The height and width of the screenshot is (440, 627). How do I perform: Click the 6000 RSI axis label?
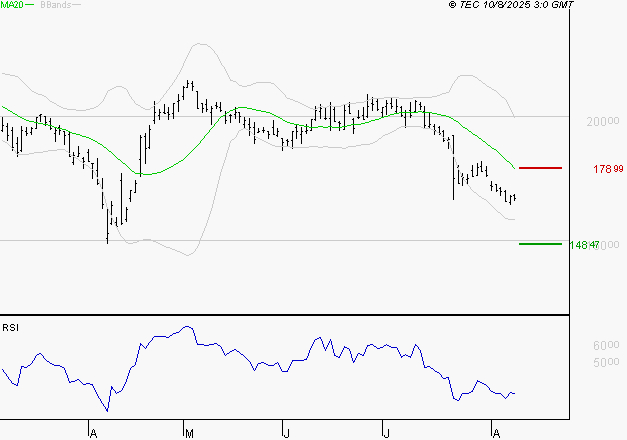point(606,345)
